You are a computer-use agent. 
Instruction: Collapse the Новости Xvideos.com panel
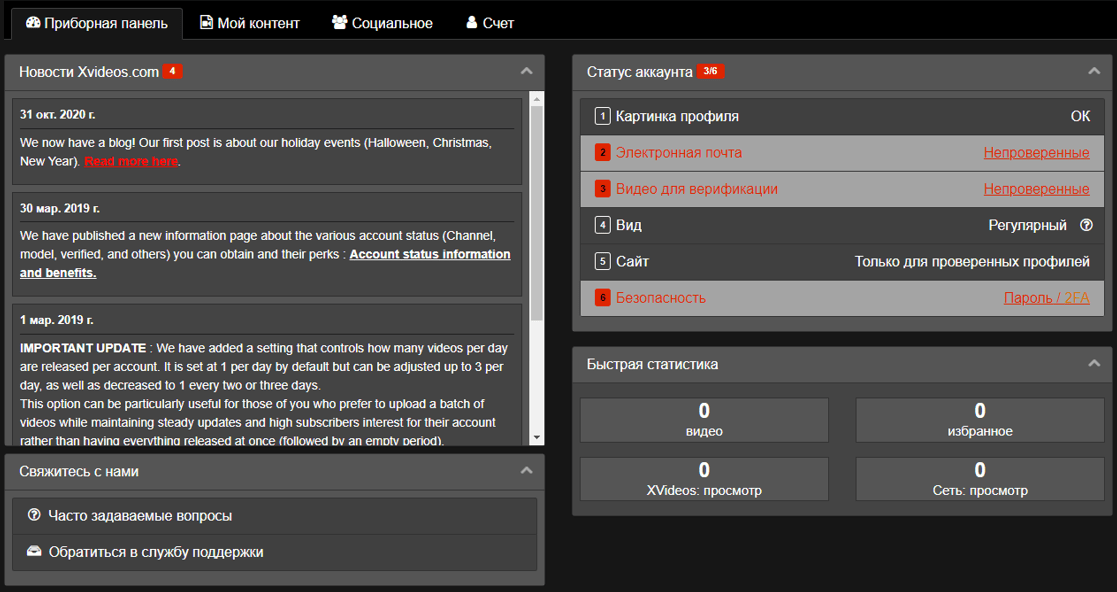pyautogui.click(x=526, y=71)
